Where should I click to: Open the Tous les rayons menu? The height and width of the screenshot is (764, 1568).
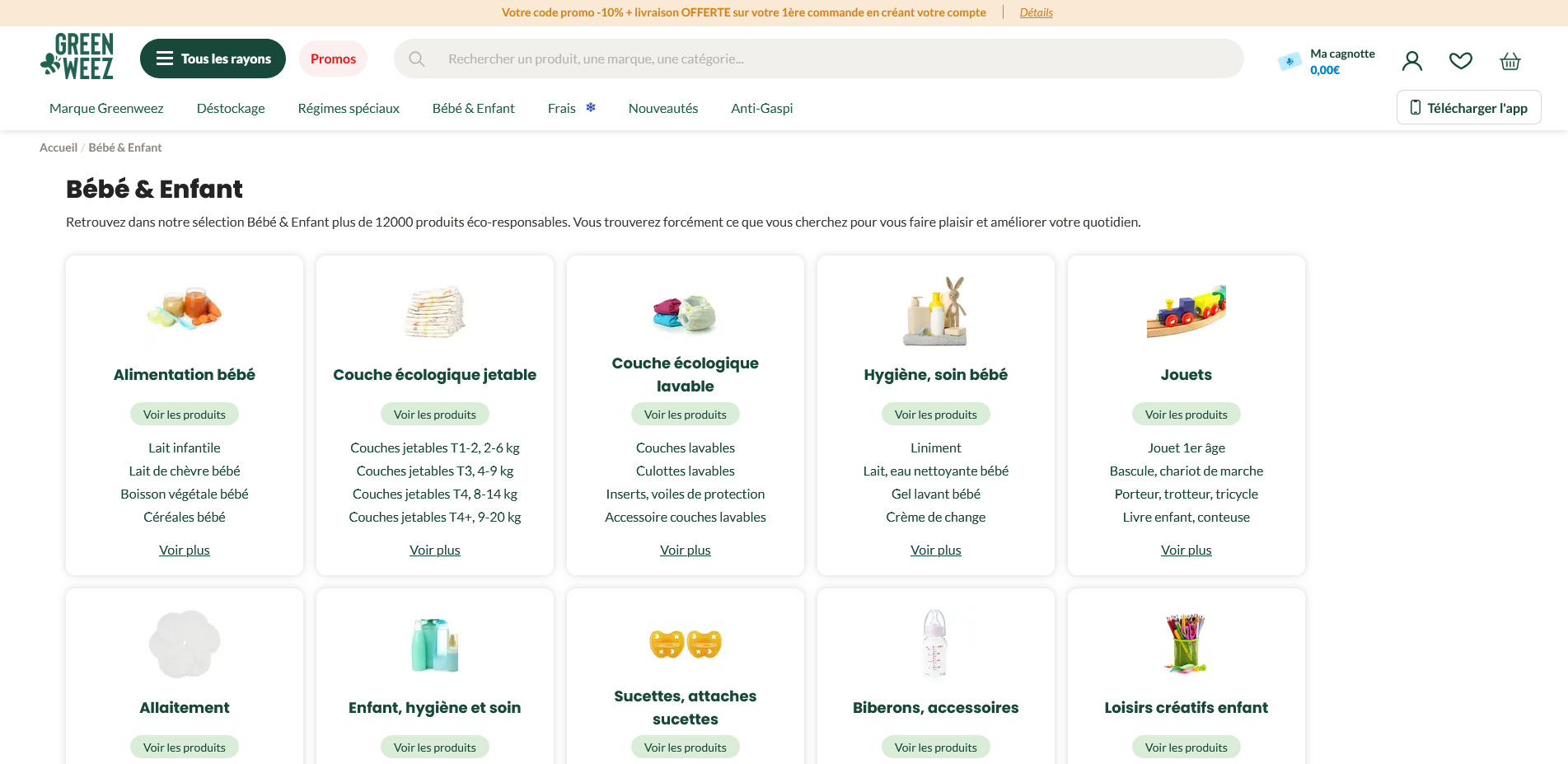click(x=213, y=59)
